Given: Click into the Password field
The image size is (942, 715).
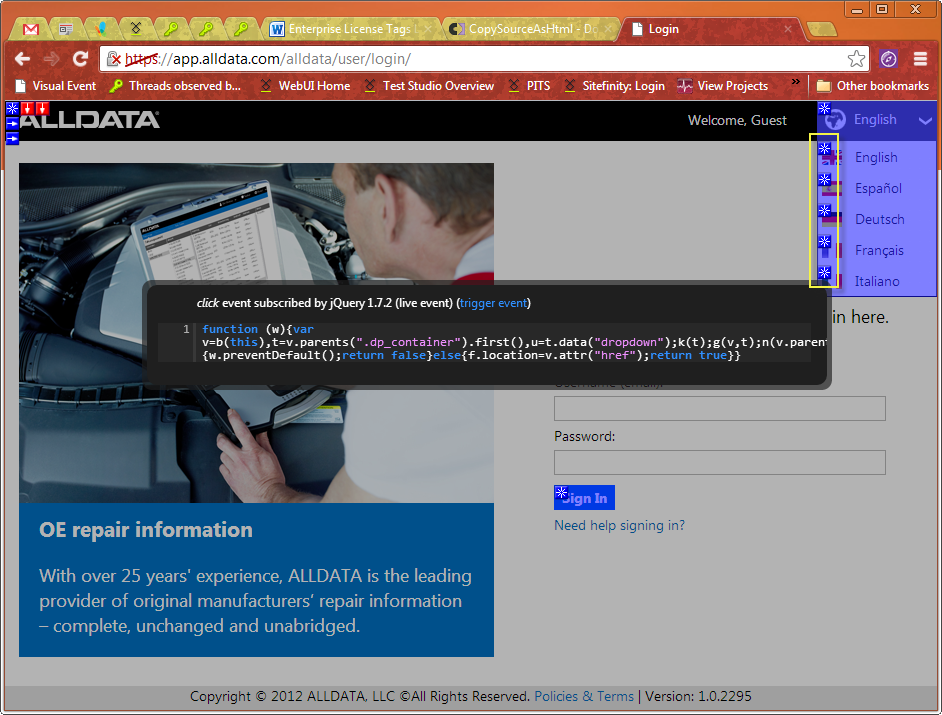Looking at the screenshot, I should click(x=719, y=462).
